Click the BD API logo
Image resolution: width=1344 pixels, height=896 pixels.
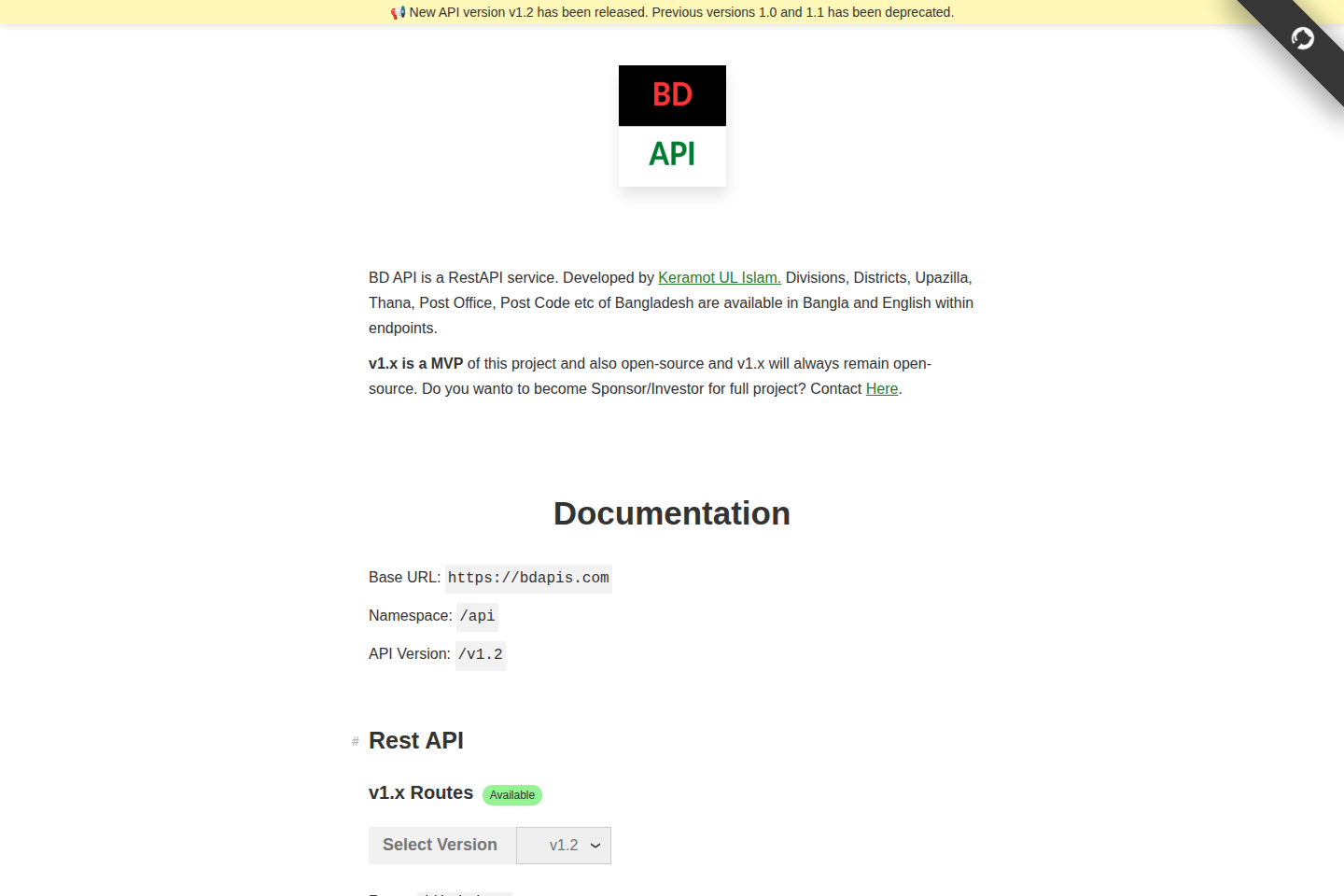(672, 126)
